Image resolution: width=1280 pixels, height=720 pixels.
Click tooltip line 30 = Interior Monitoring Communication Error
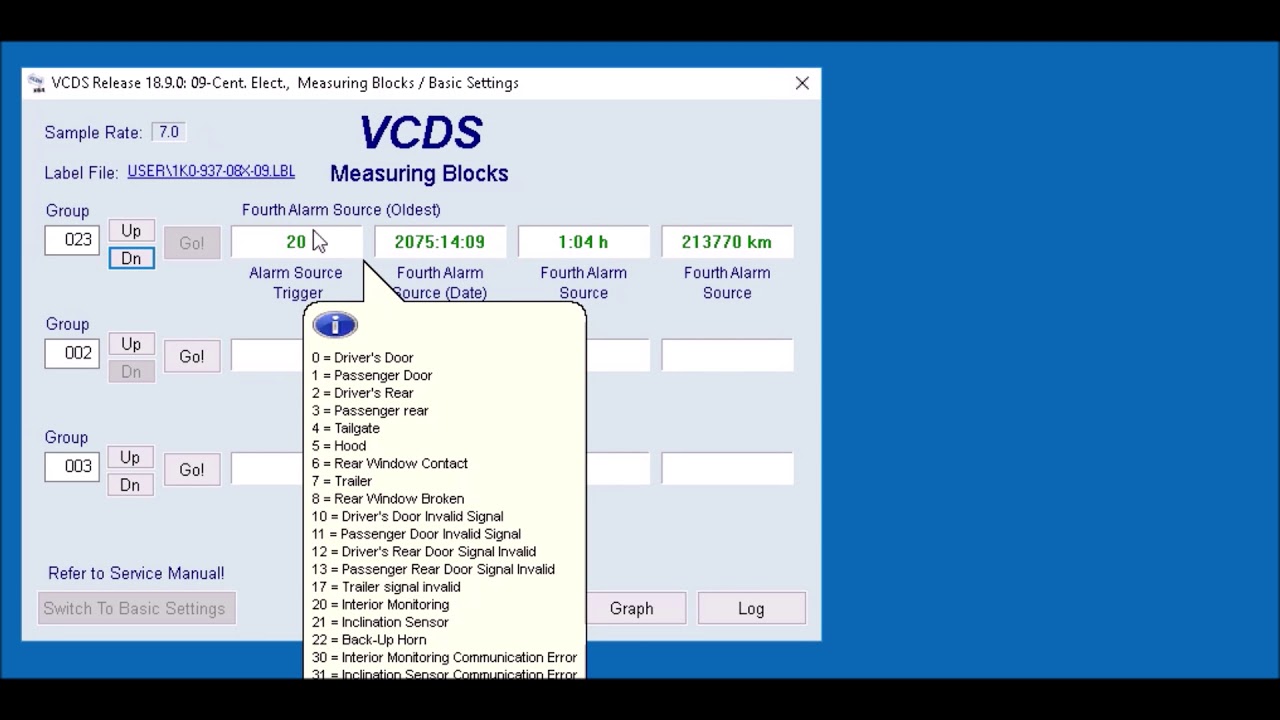point(444,657)
